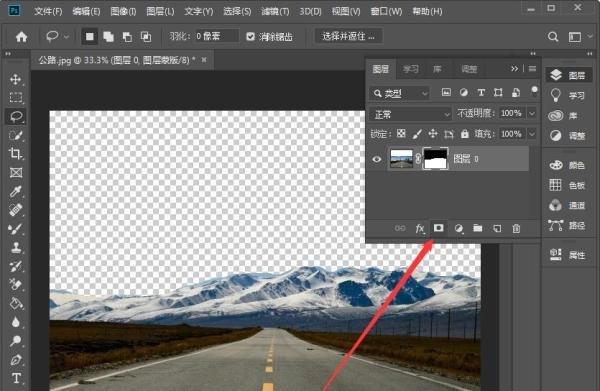
Task: Click the 选择并遮住 button
Action: click(x=348, y=36)
